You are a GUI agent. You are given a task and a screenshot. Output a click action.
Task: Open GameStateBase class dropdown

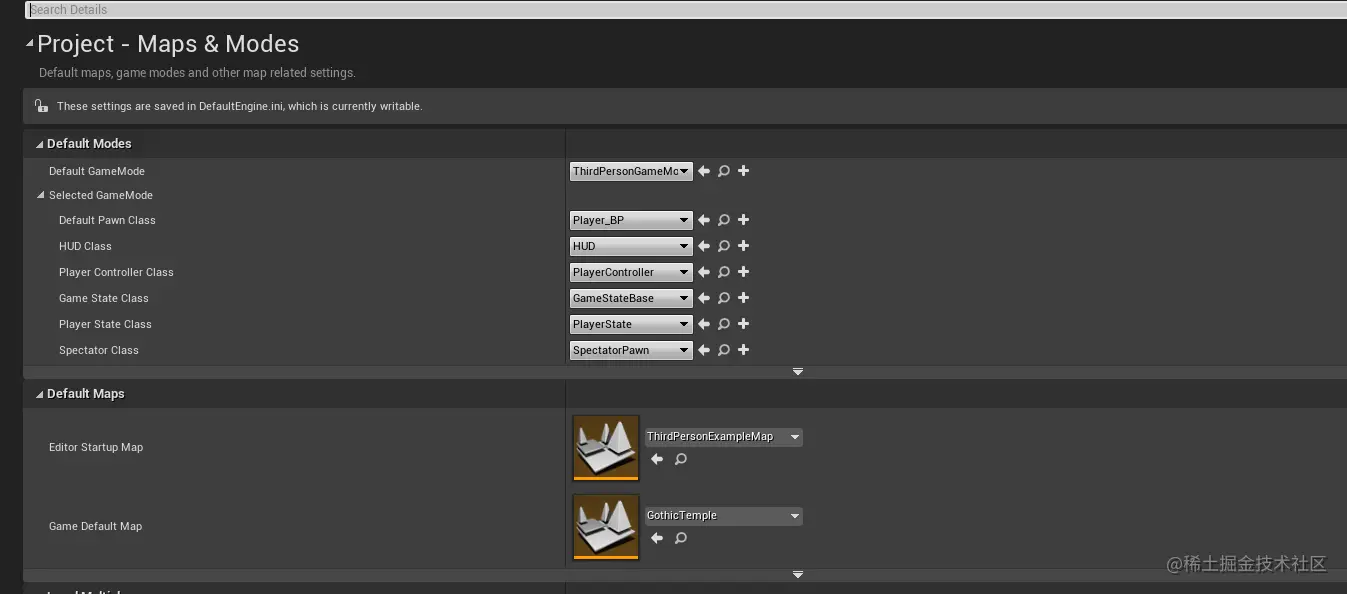[631, 298]
